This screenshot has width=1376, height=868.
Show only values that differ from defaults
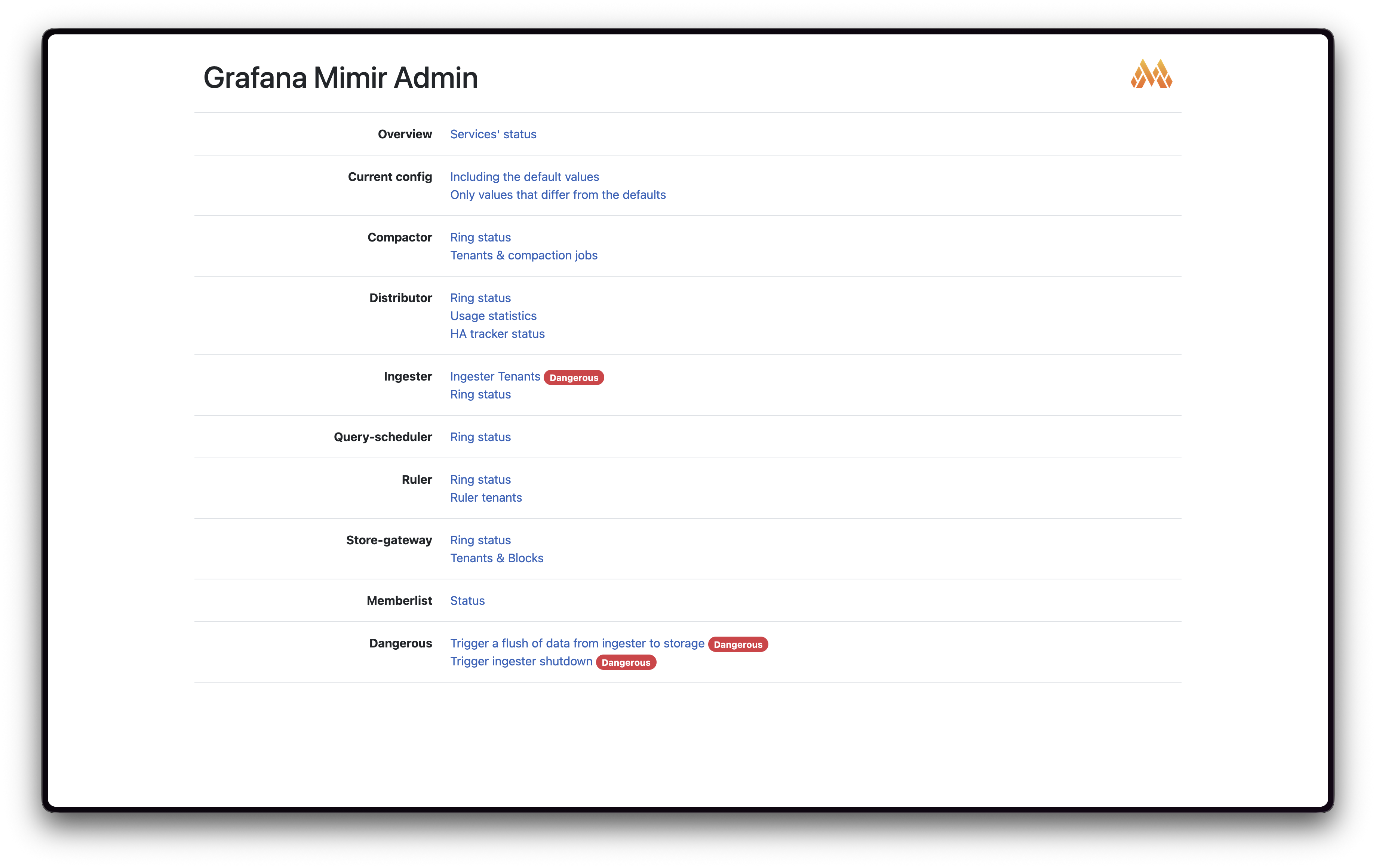click(558, 194)
